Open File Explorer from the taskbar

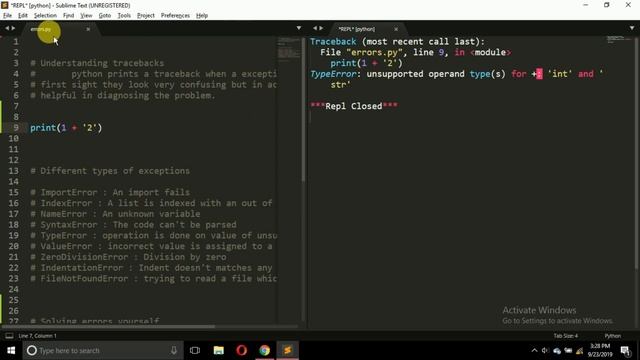[219, 350]
